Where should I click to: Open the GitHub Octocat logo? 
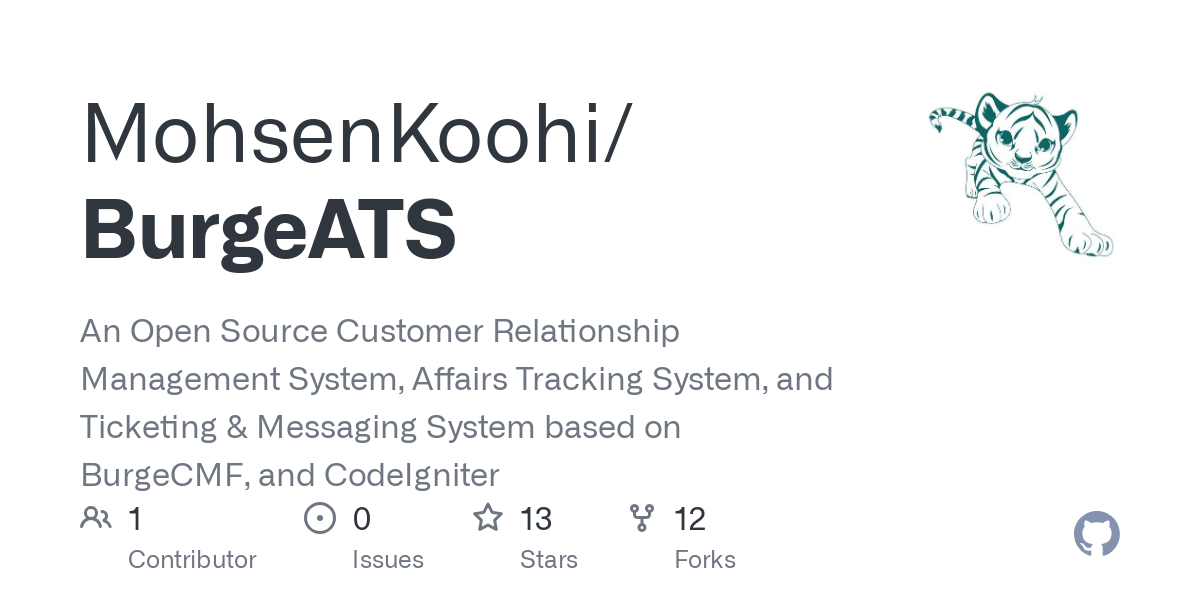pyautogui.click(x=1096, y=534)
